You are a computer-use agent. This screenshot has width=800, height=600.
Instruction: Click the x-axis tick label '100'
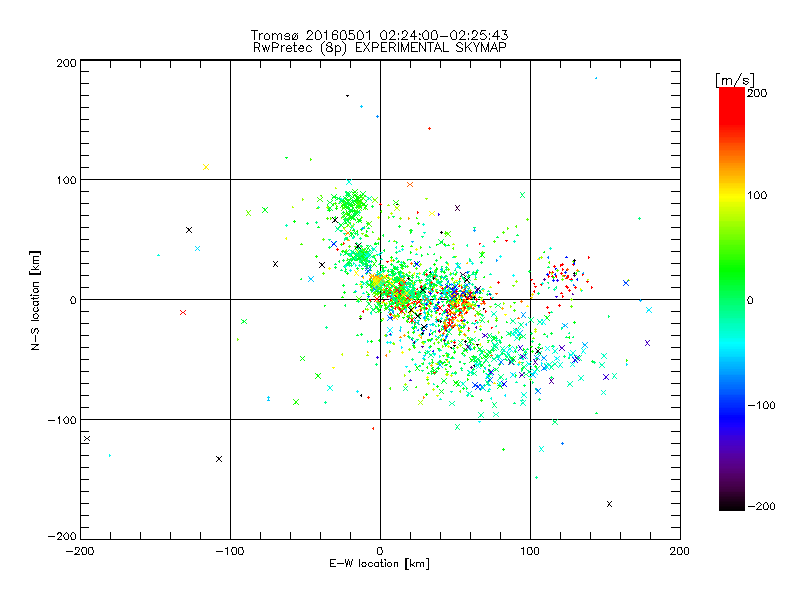coord(530,551)
